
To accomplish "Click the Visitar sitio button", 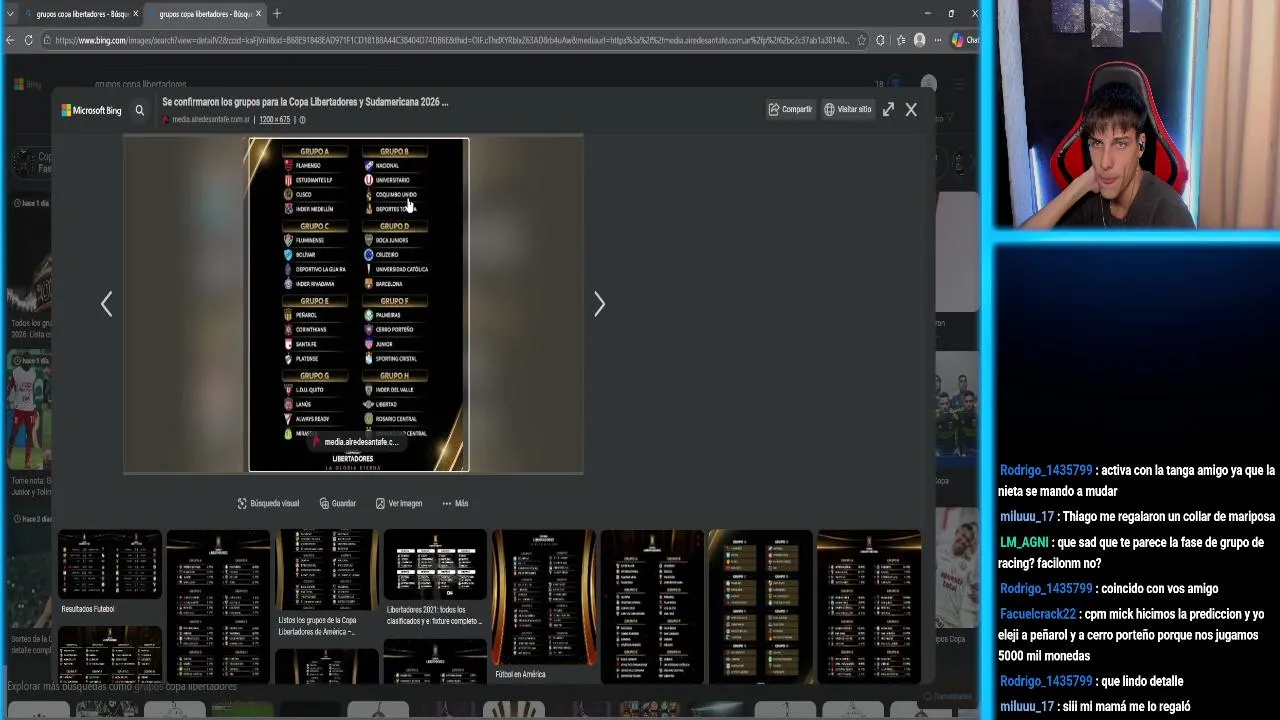I will (848, 109).
